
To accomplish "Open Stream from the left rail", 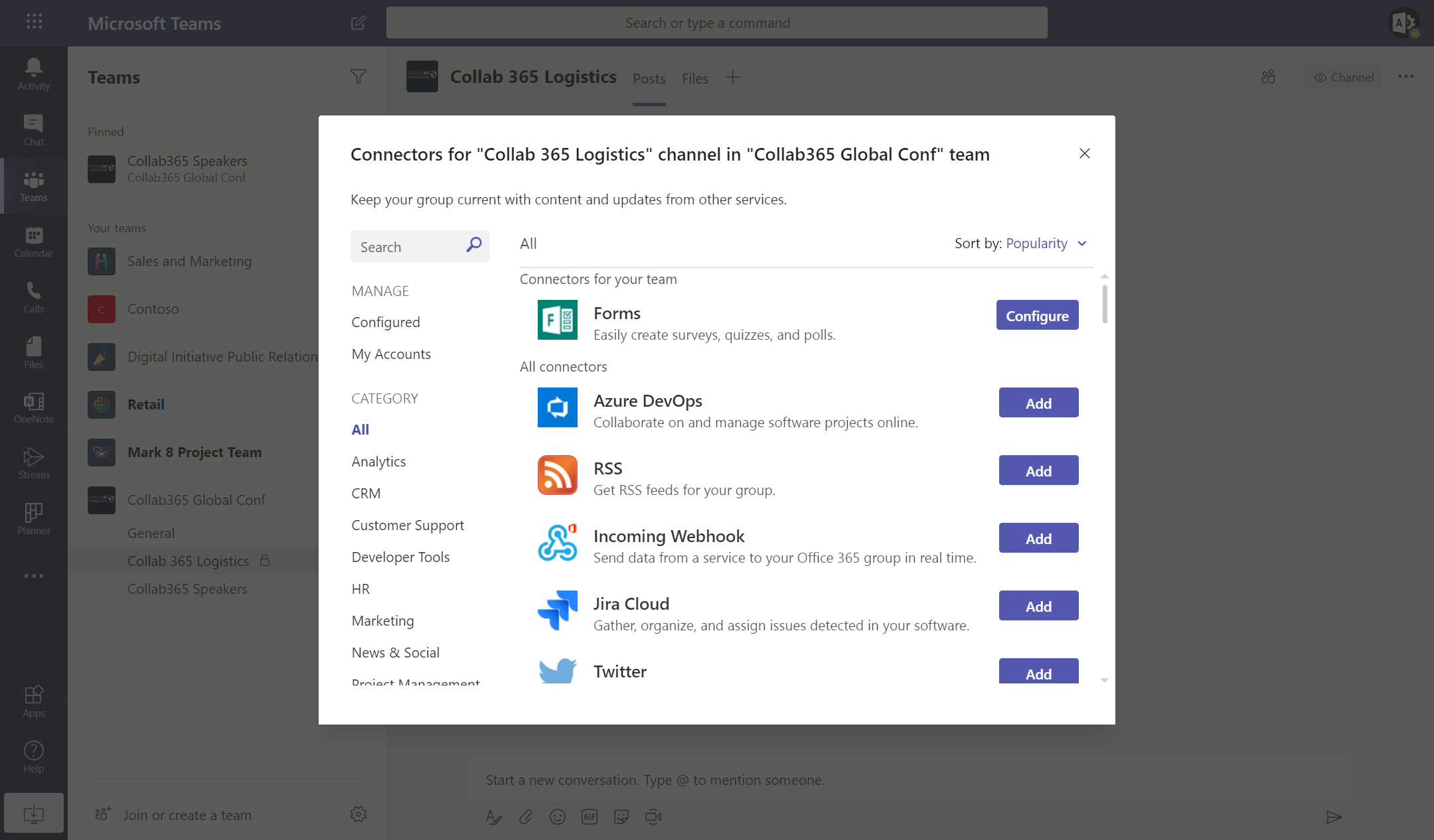I will pyautogui.click(x=33, y=463).
